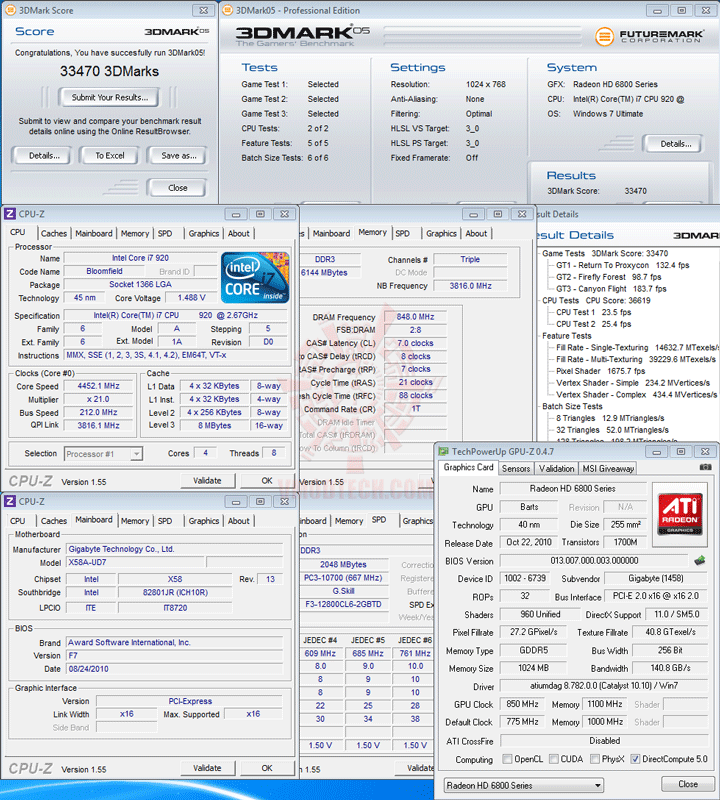Click the Save as button in 3DMark Score
This screenshot has width=720, height=800.
tap(179, 156)
